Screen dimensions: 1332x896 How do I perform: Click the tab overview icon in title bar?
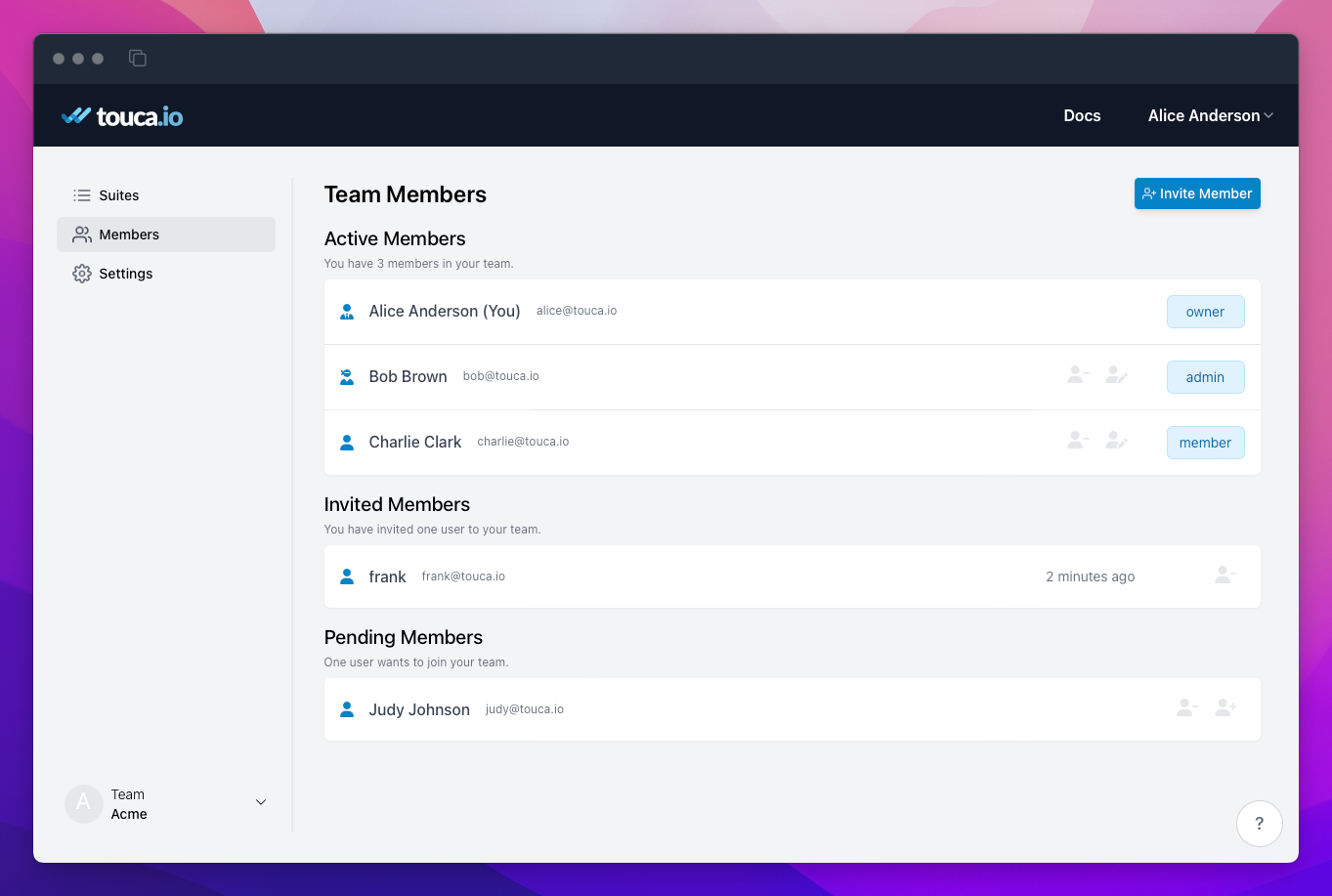(x=138, y=59)
